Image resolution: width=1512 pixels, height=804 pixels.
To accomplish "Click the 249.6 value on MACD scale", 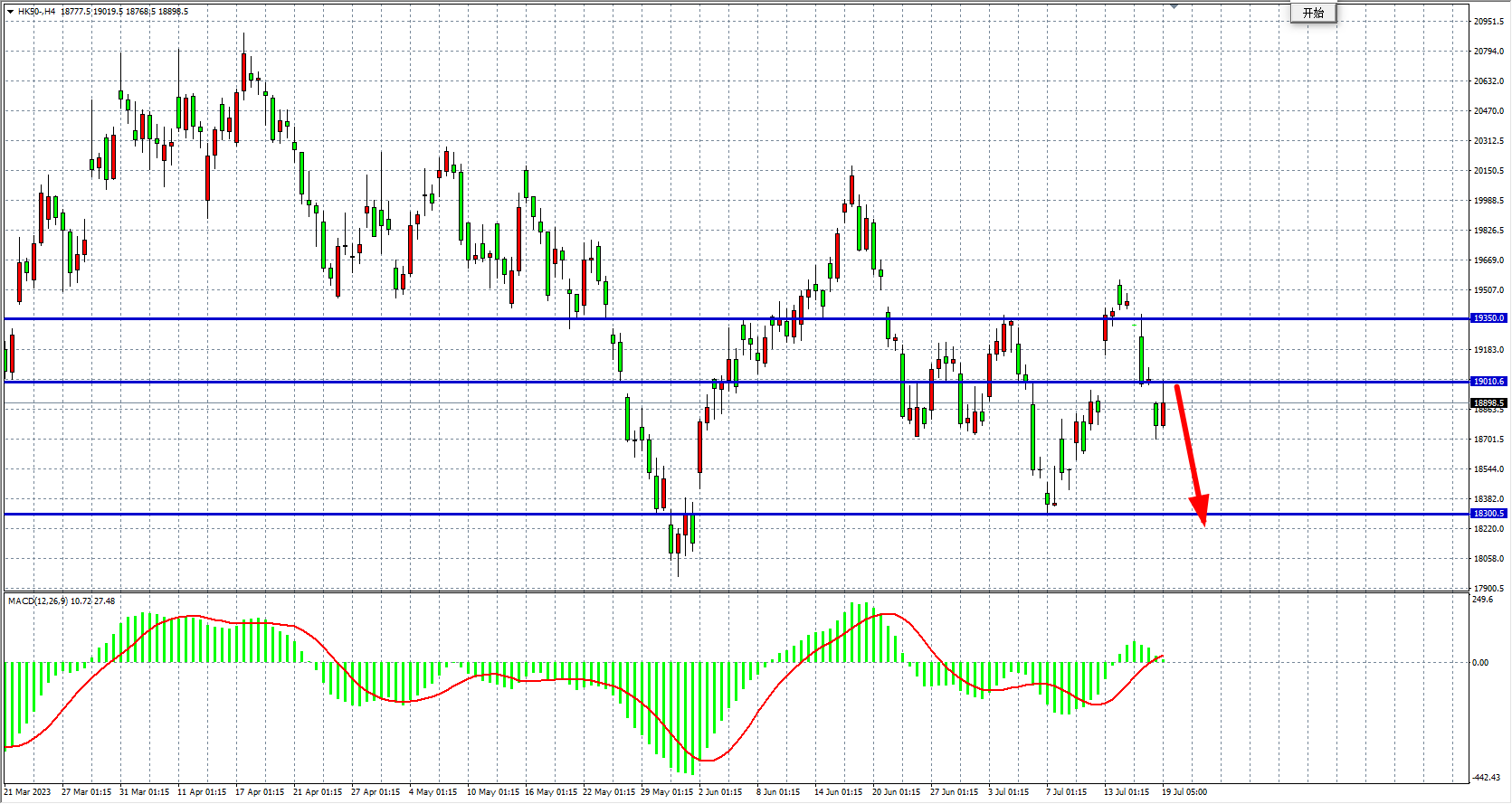I will [1483, 600].
